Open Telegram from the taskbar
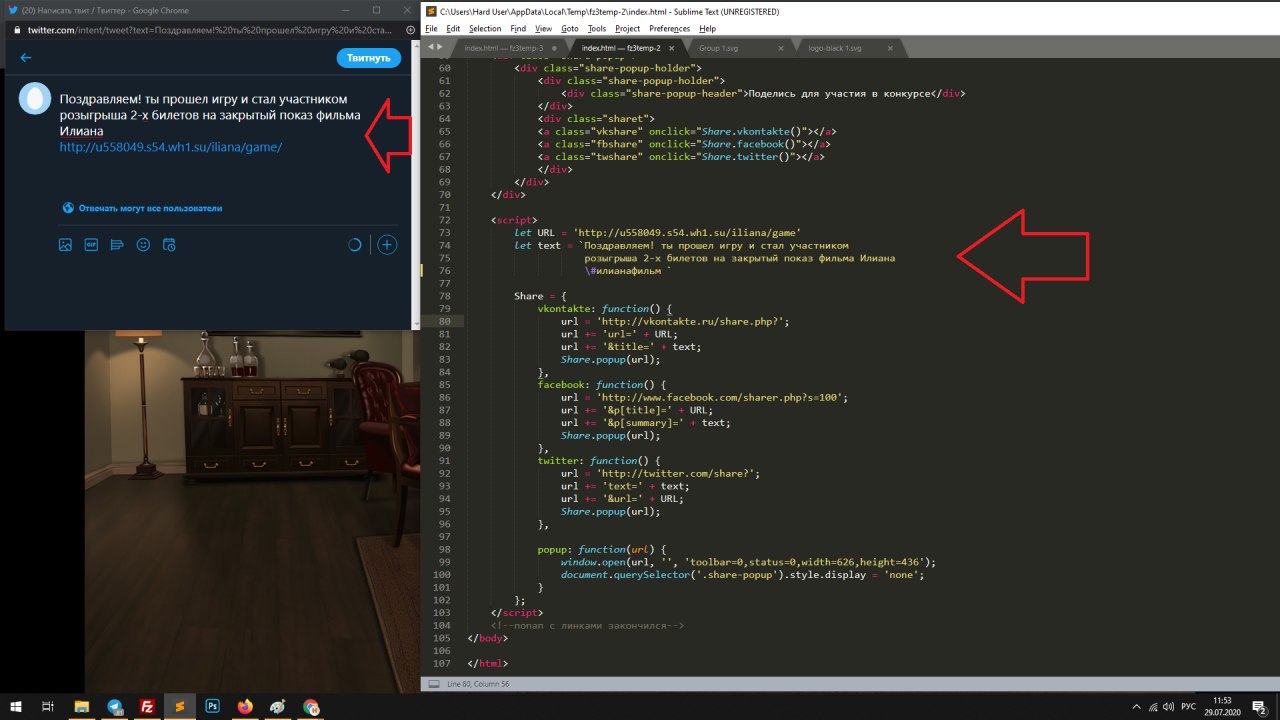The height and width of the screenshot is (720, 1280). pos(115,706)
